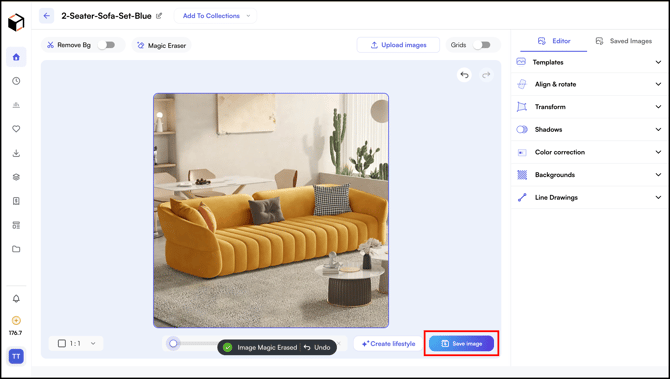Click the Align & rotate icon
670x379 pixels.
pos(522,84)
